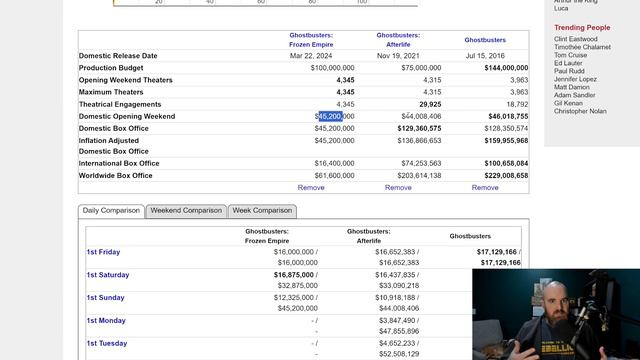Open the 1st Friday row link
Image resolution: width=640 pixels, height=360 pixels.
pyautogui.click(x=103, y=252)
